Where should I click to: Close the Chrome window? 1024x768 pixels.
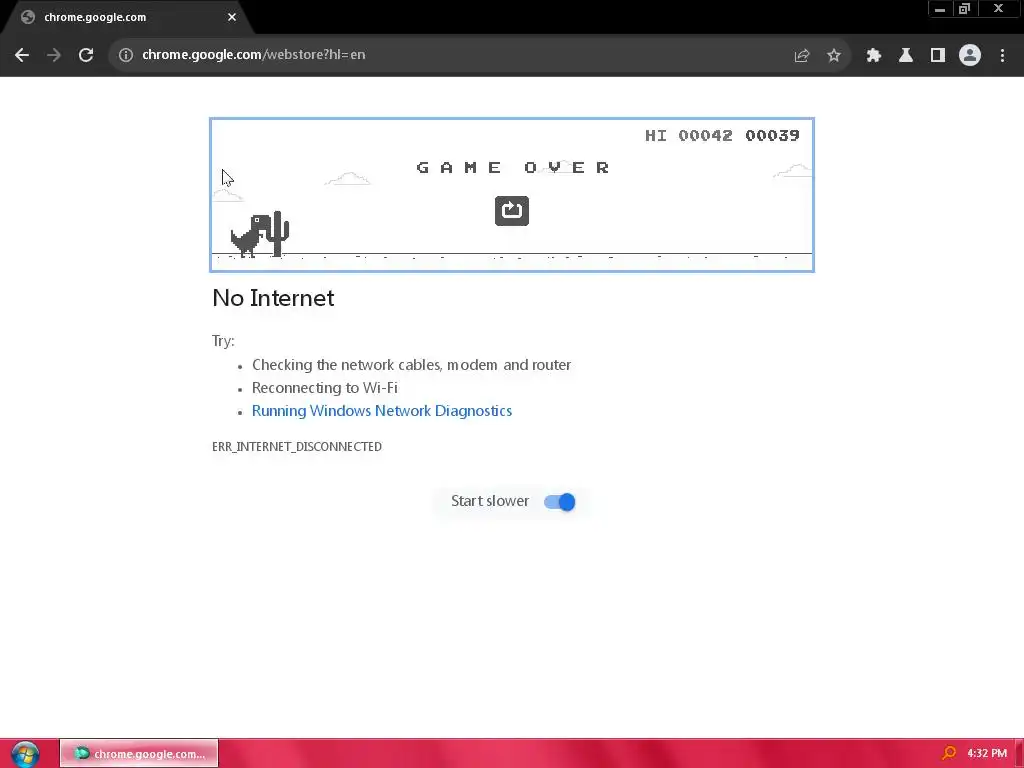pyautogui.click(x=999, y=9)
